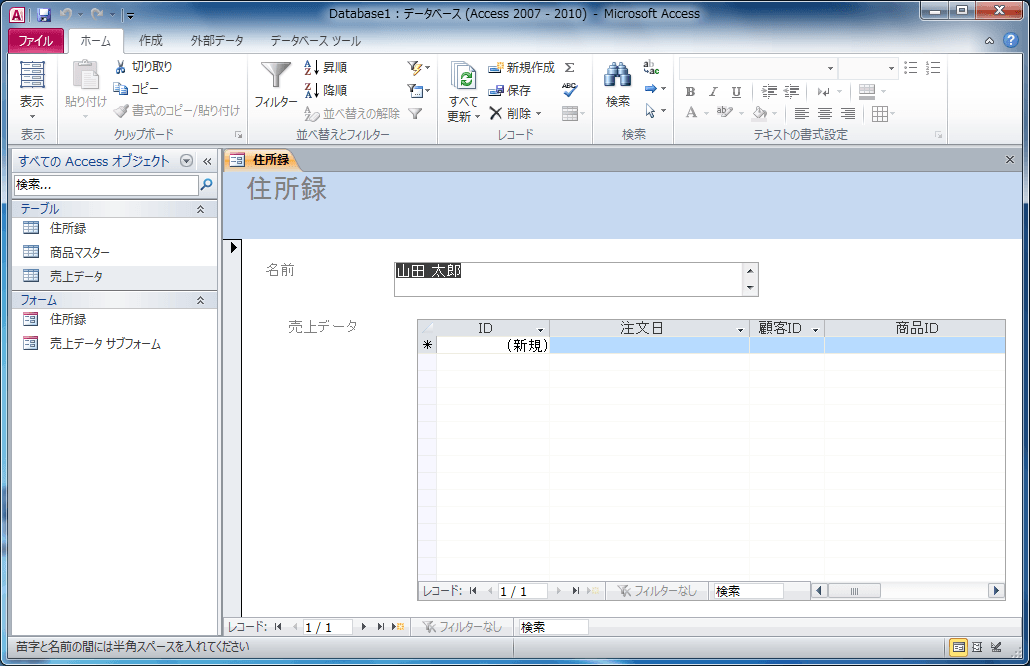Toggle Italic formatting
The image size is (1030, 666).
click(713, 91)
